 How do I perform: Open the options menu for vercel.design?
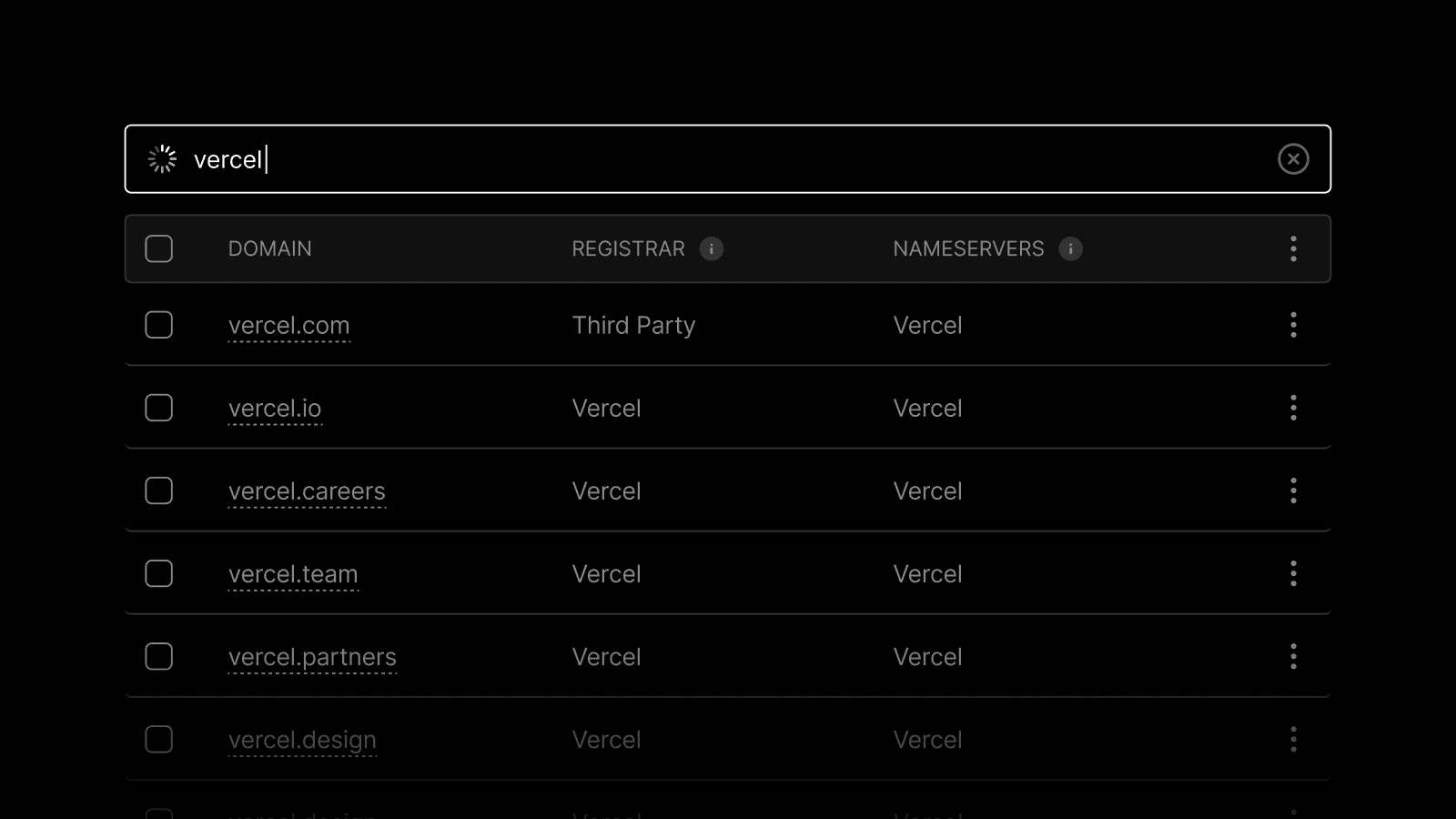(x=1293, y=739)
